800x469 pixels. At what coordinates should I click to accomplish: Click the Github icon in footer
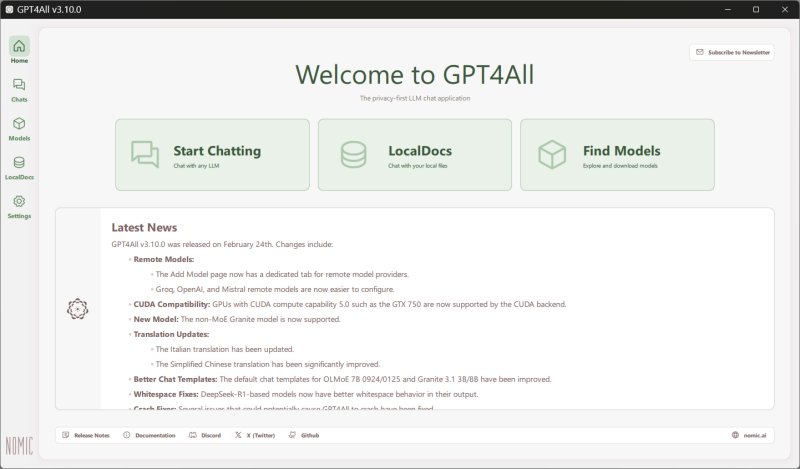pyautogui.click(x=292, y=435)
